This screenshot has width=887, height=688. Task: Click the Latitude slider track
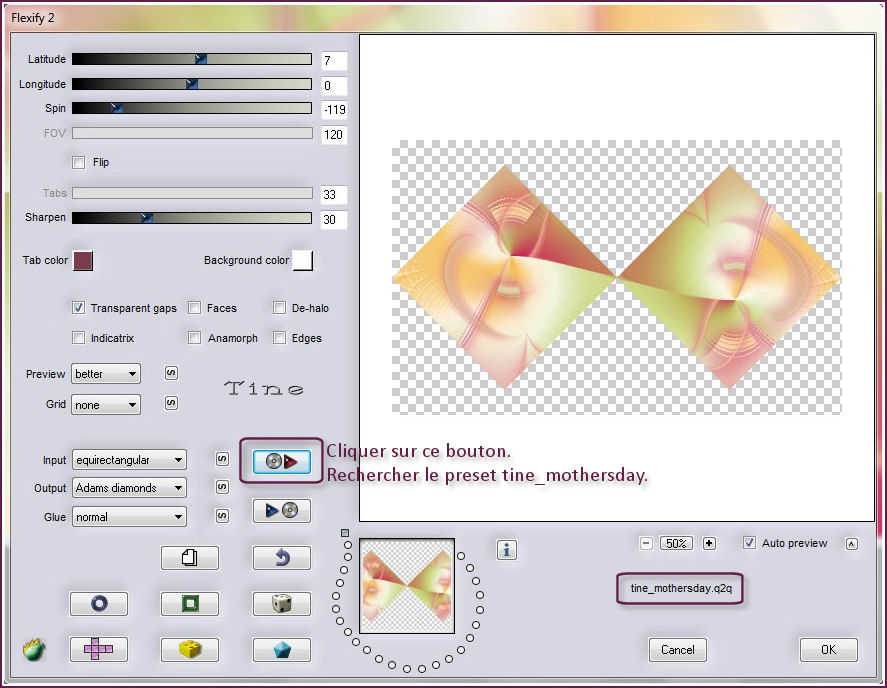(x=192, y=59)
